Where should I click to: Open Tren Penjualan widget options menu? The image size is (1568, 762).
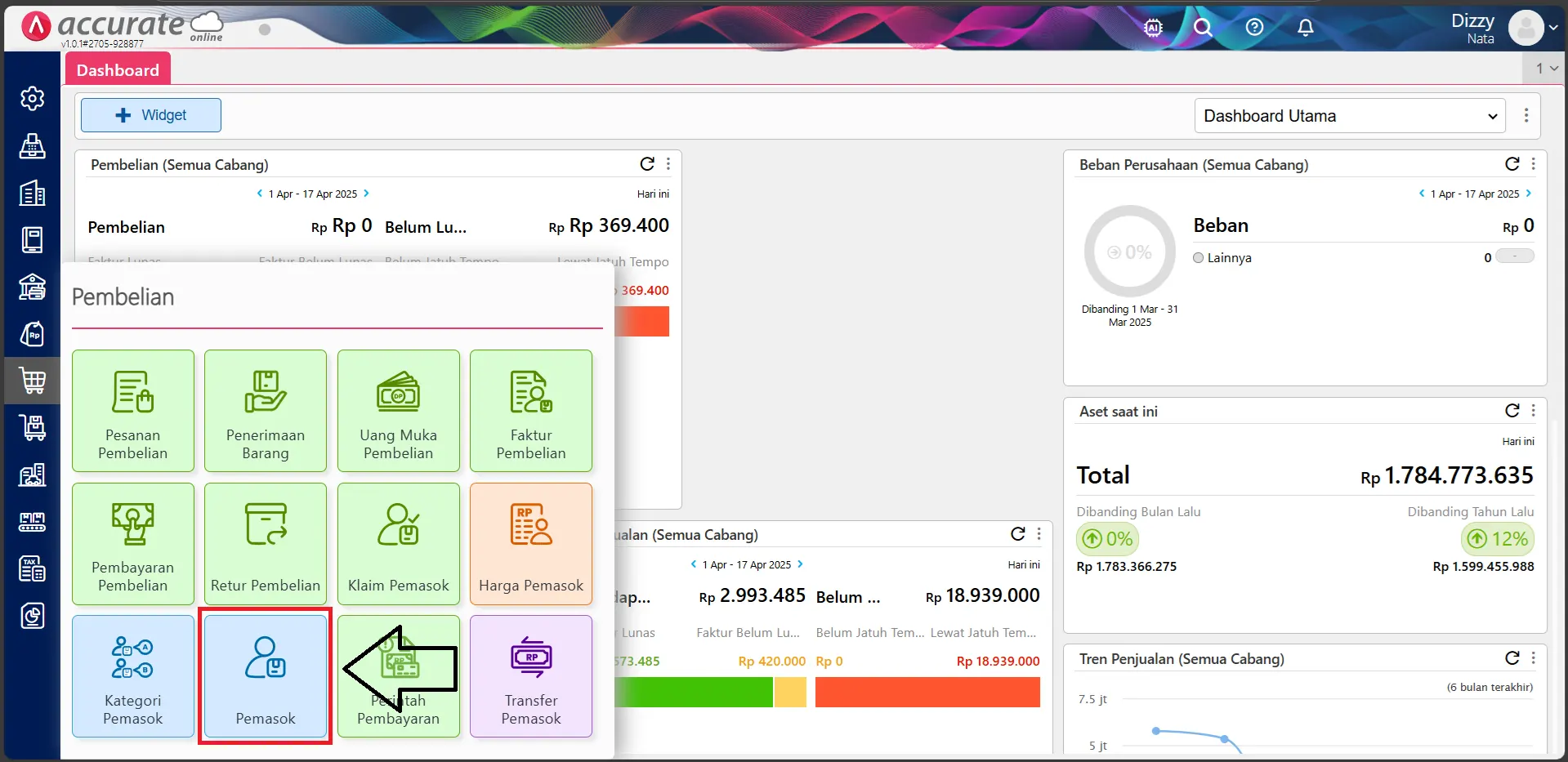click(x=1533, y=658)
